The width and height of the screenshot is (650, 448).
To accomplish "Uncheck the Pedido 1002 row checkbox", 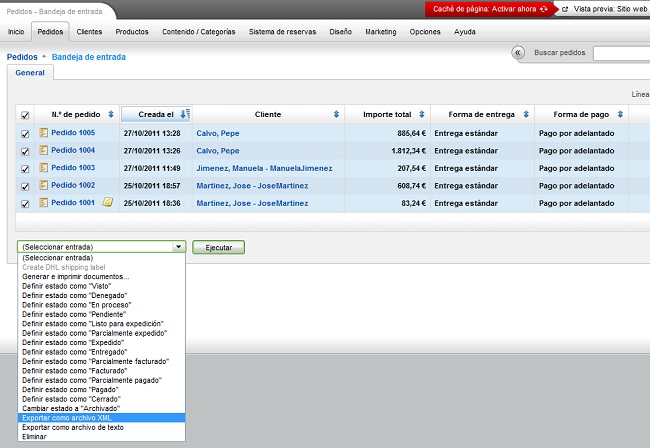I will [x=25, y=186].
